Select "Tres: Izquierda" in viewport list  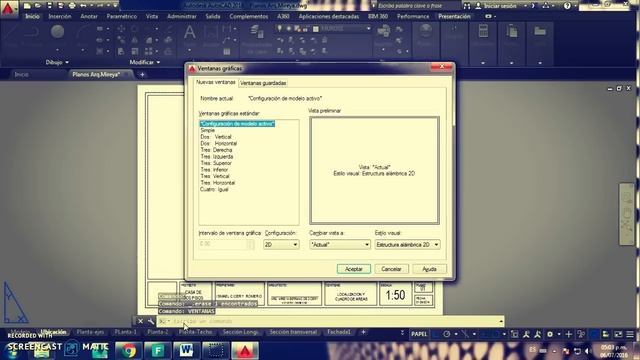click(x=217, y=156)
